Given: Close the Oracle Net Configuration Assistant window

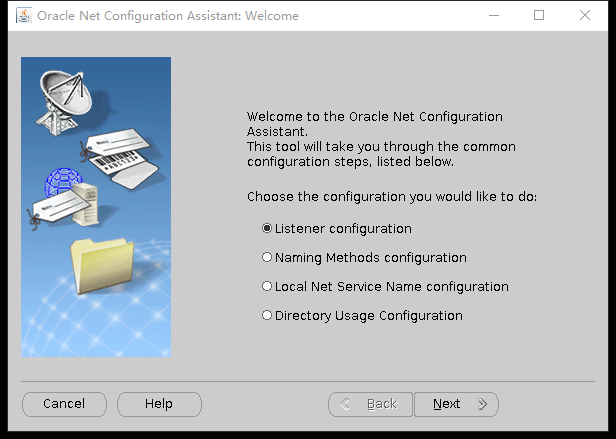Looking at the screenshot, I should [585, 15].
